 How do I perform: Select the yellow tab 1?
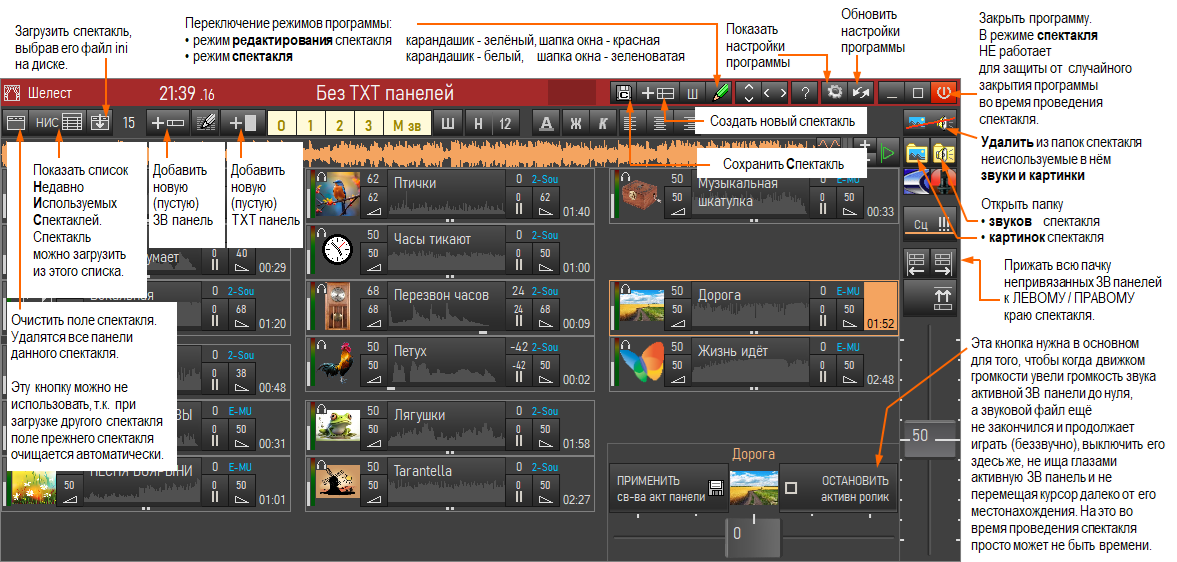[x=310, y=124]
